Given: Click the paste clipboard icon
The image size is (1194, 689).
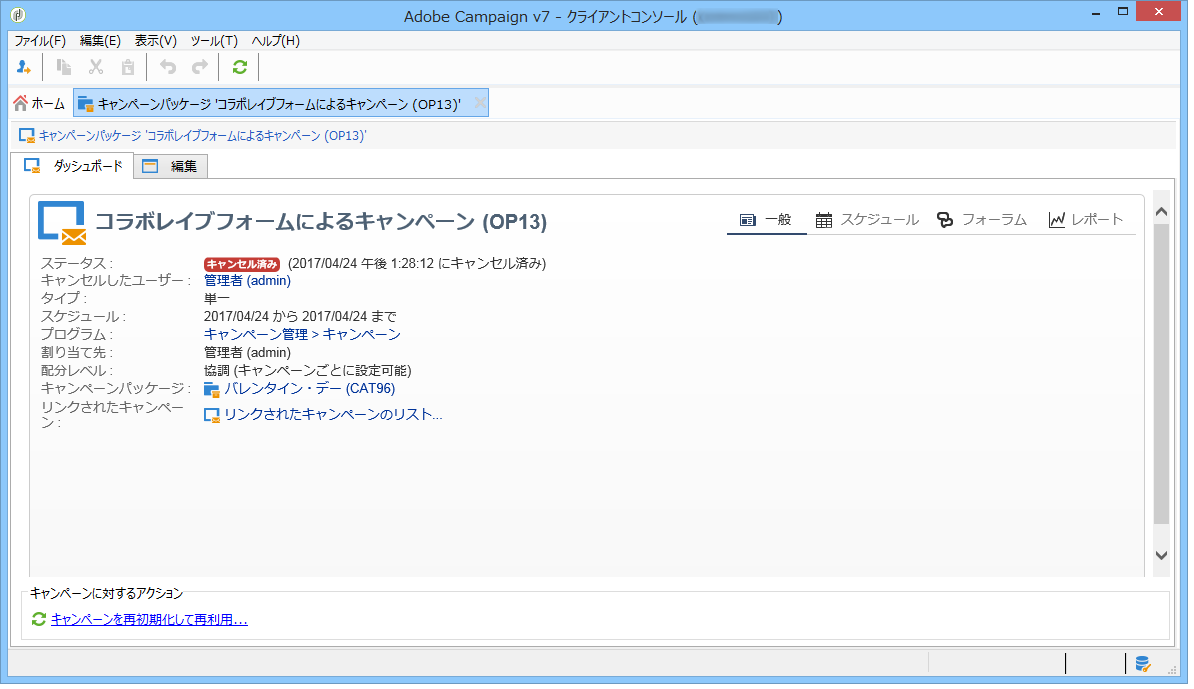Looking at the screenshot, I should (x=128, y=68).
